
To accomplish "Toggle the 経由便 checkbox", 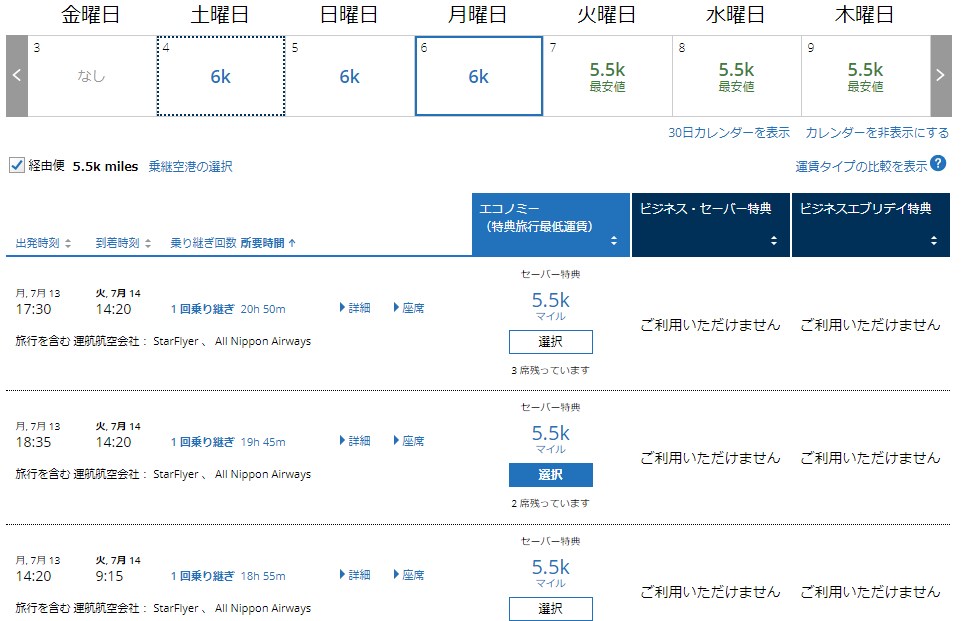I will (x=17, y=165).
